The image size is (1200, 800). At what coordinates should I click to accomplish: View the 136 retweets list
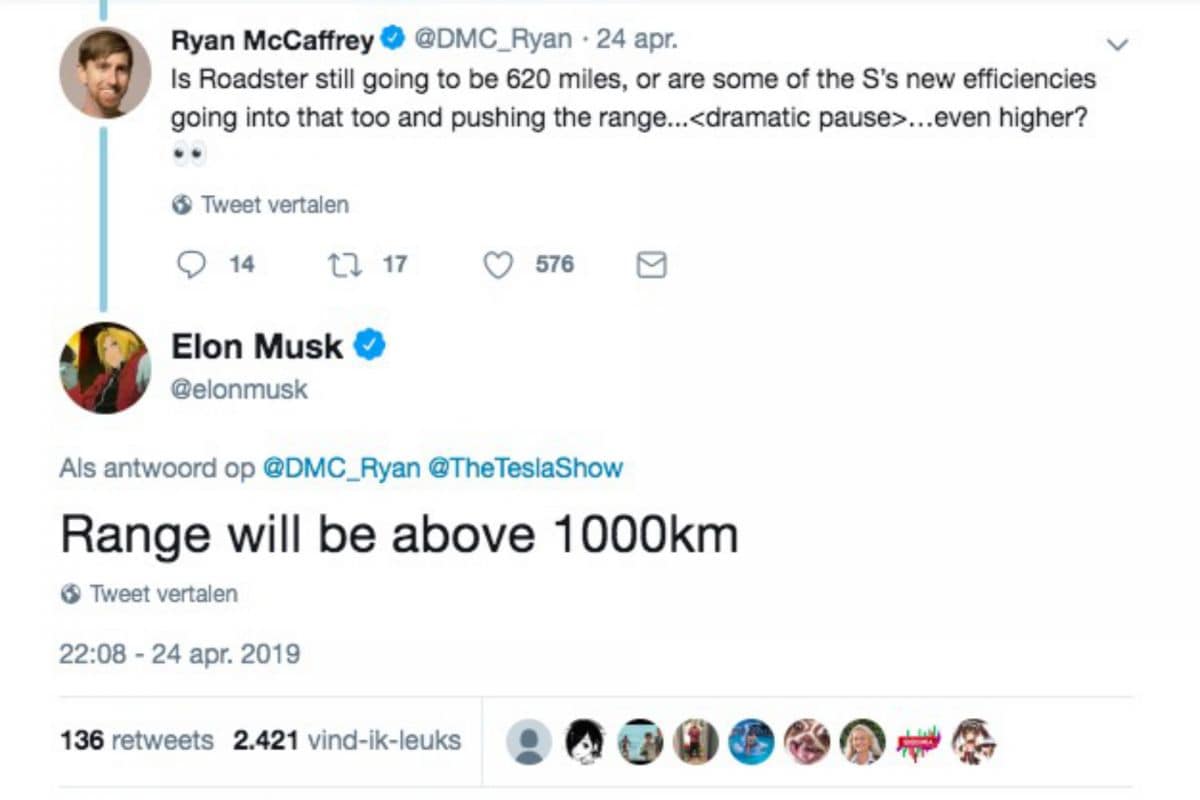point(137,741)
